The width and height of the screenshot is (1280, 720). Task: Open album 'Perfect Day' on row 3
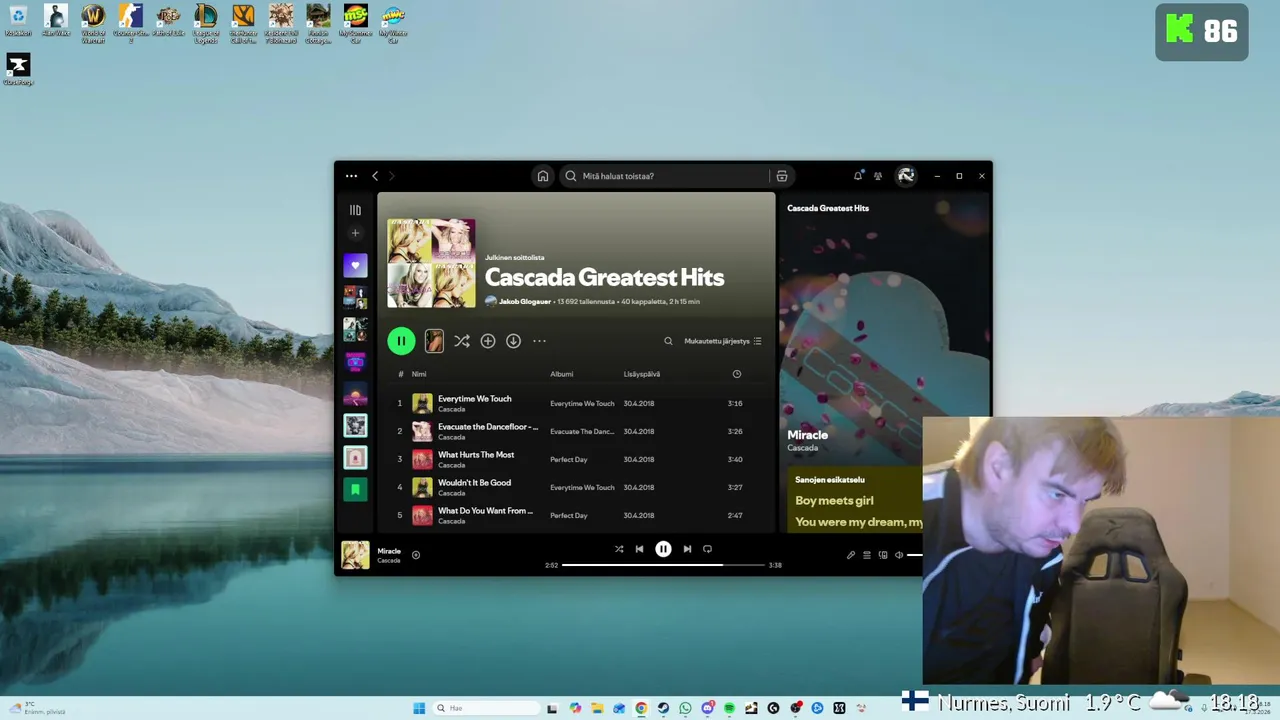(x=569, y=460)
